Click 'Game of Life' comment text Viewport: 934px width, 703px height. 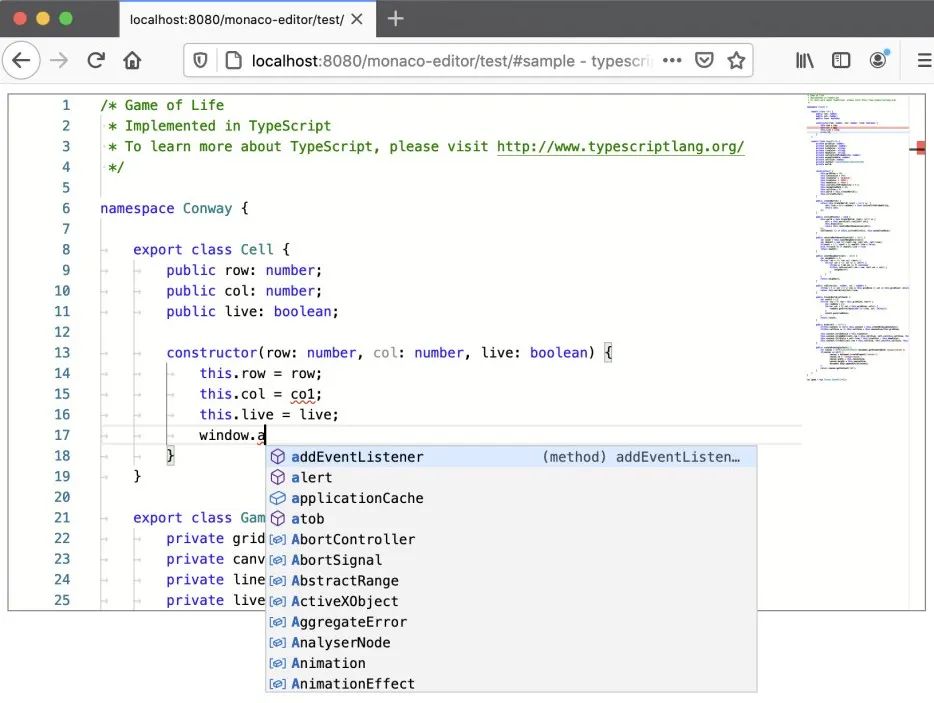(x=174, y=105)
